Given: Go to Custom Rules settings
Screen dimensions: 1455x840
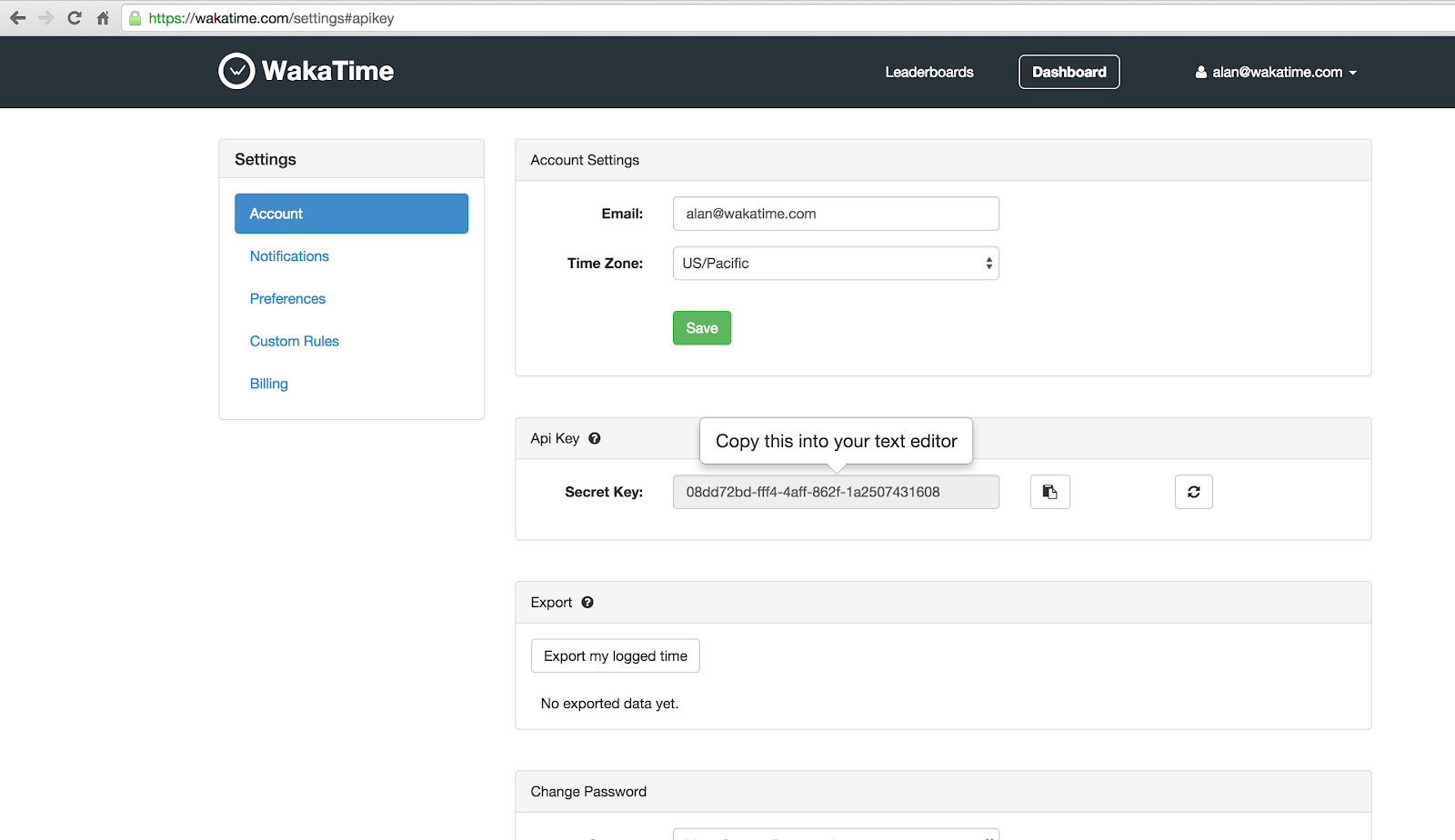Looking at the screenshot, I should click(295, 341).
